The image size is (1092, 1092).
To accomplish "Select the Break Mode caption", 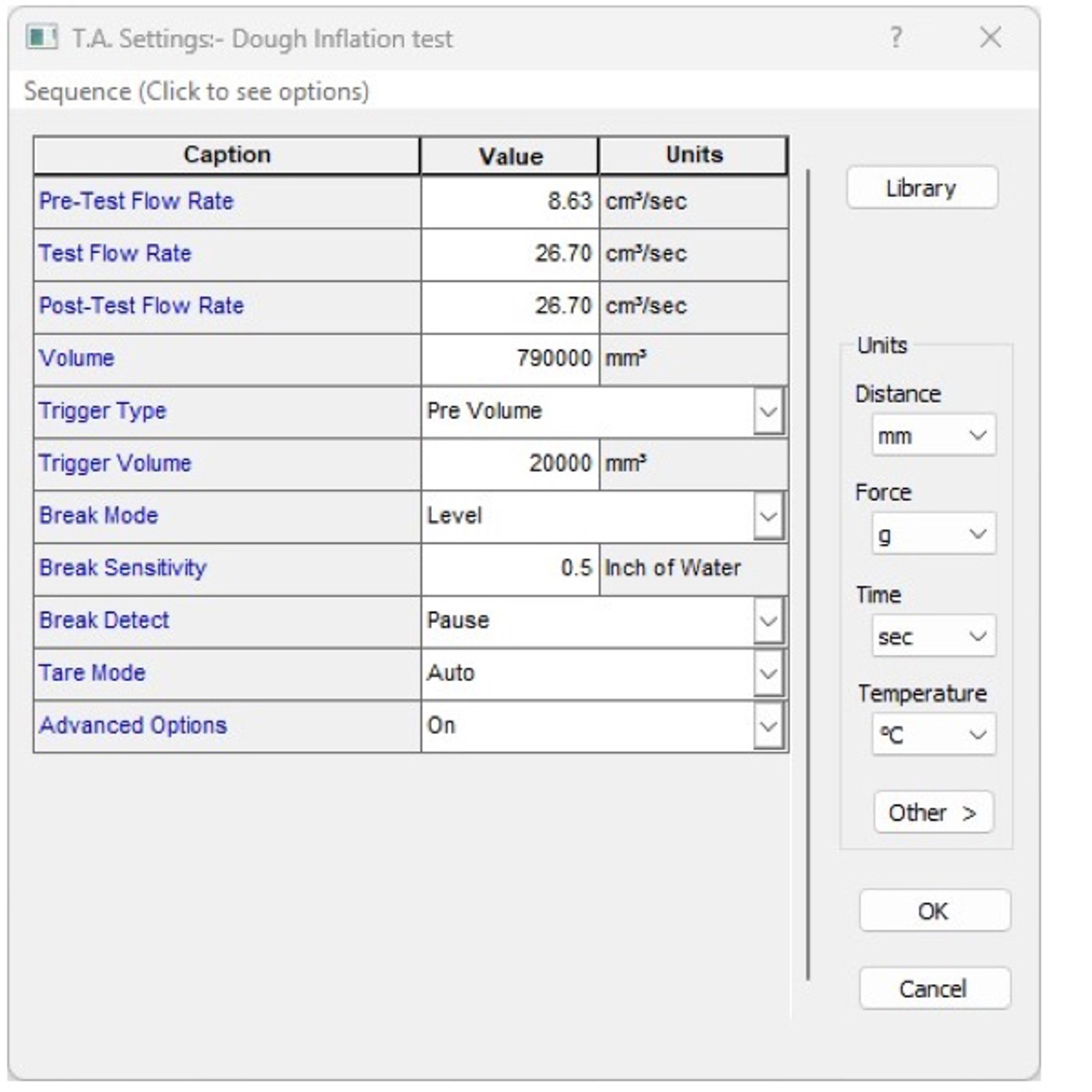I will (x=227, y=517).
